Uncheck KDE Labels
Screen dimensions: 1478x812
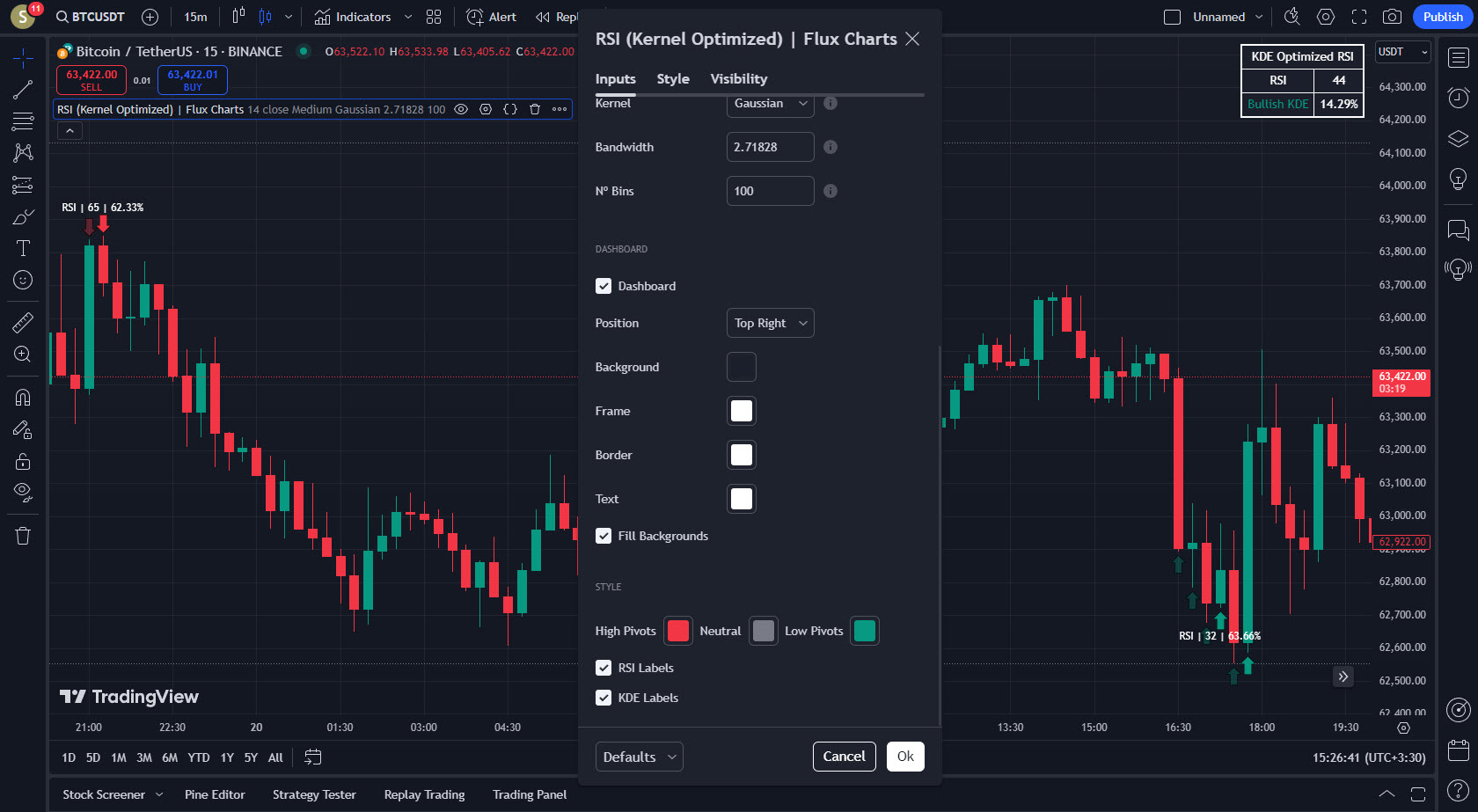[604, 698]
